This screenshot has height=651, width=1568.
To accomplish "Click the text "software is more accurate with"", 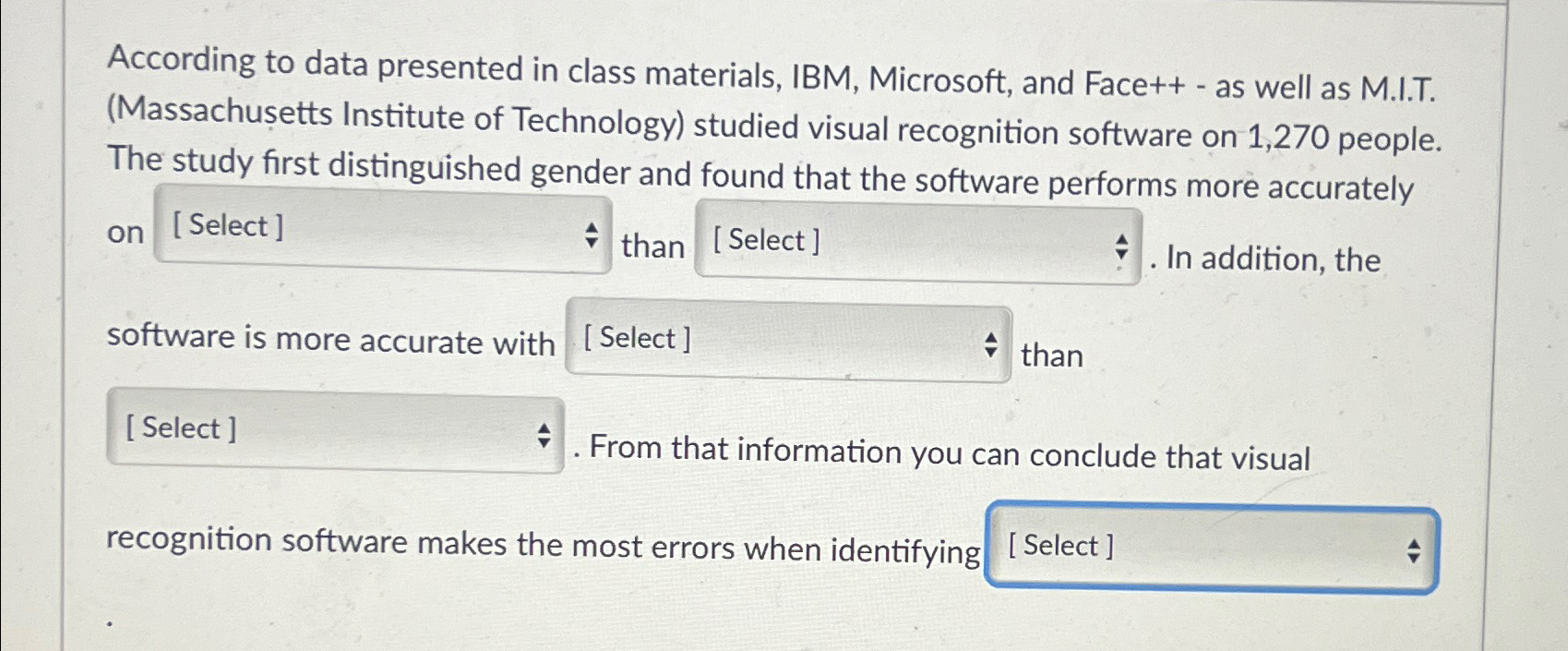I will pos(329,339).
